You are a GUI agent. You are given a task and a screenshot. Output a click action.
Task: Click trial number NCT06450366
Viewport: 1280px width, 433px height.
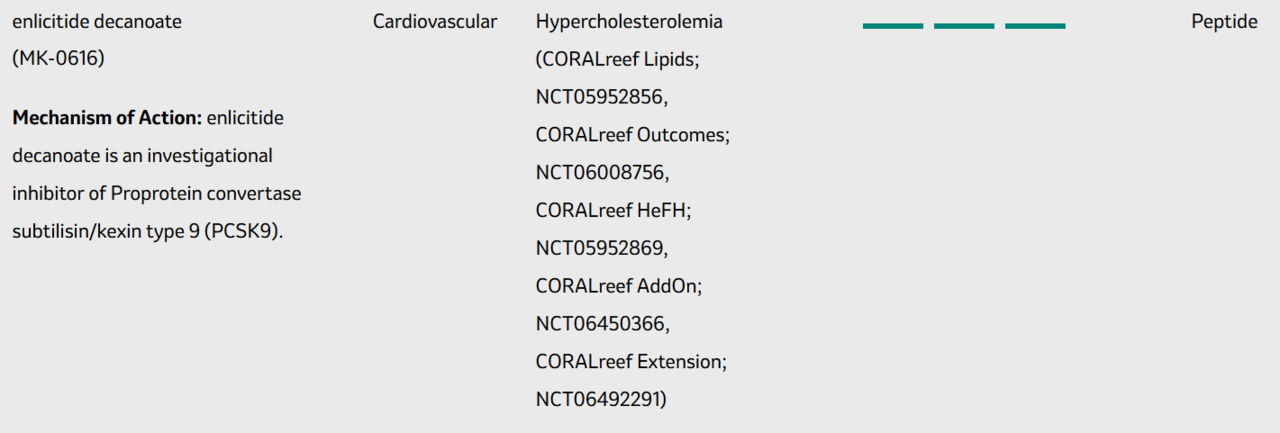(601, 324)
